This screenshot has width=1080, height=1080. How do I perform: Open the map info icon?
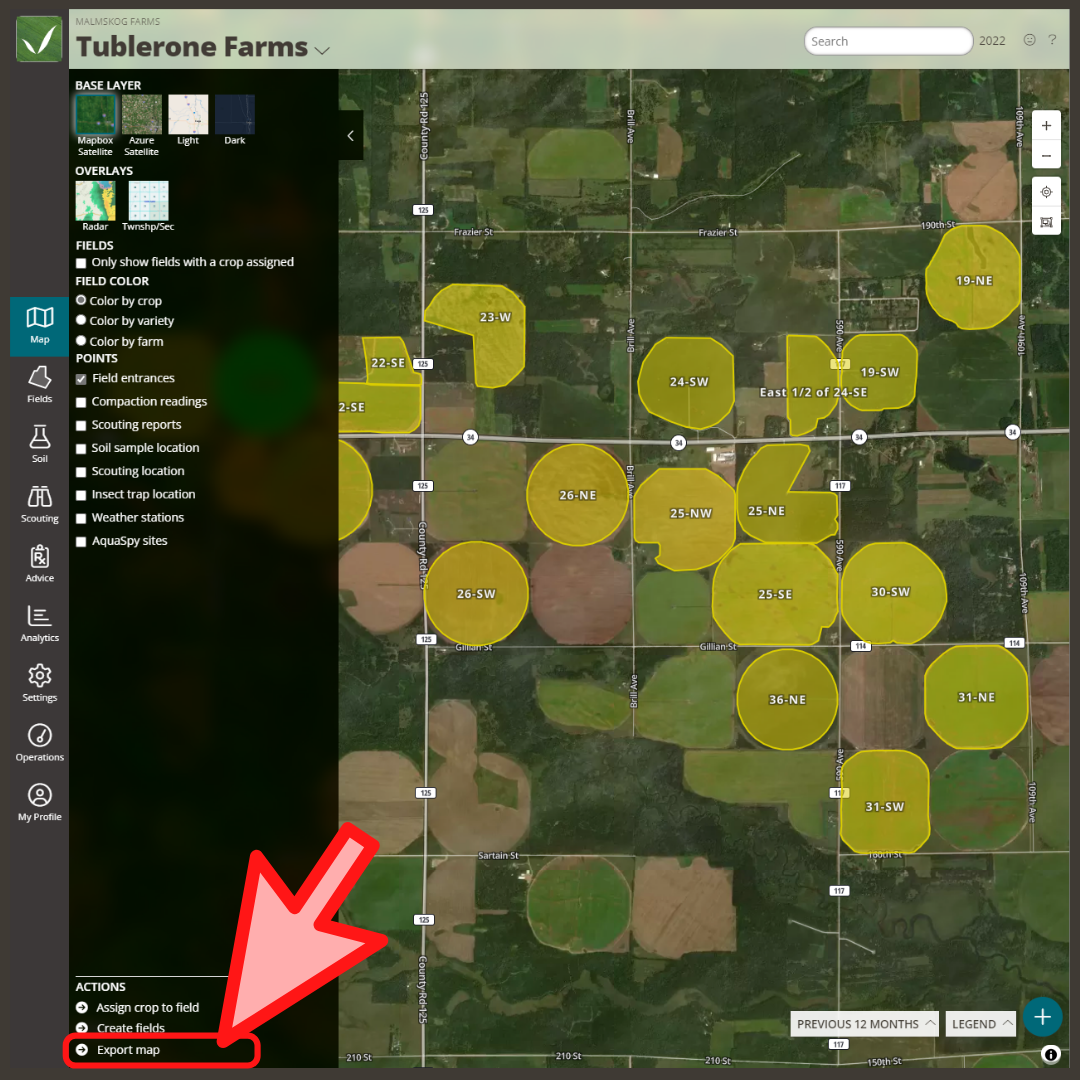tap(1050, 1054)
